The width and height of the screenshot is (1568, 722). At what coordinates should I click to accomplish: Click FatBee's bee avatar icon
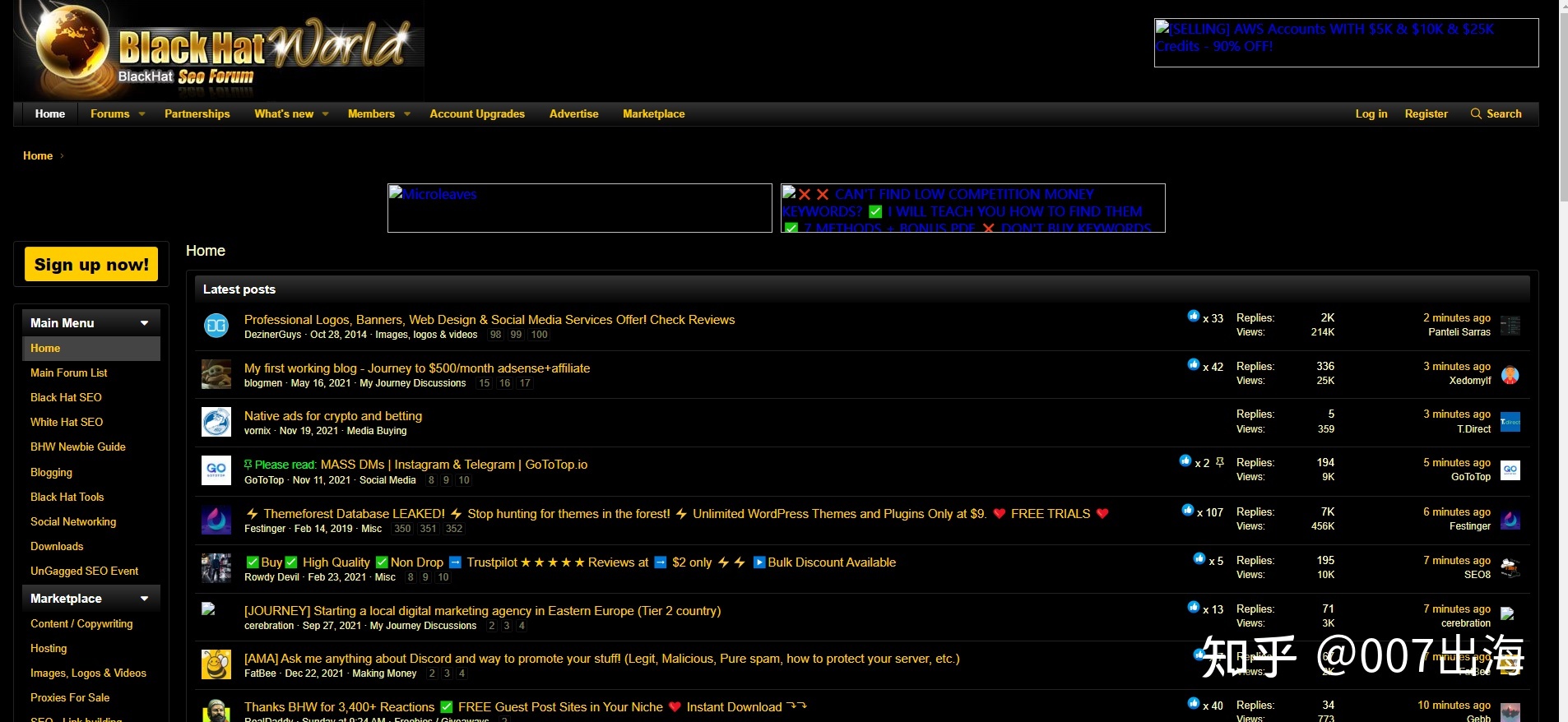click(x=216, y=664)
